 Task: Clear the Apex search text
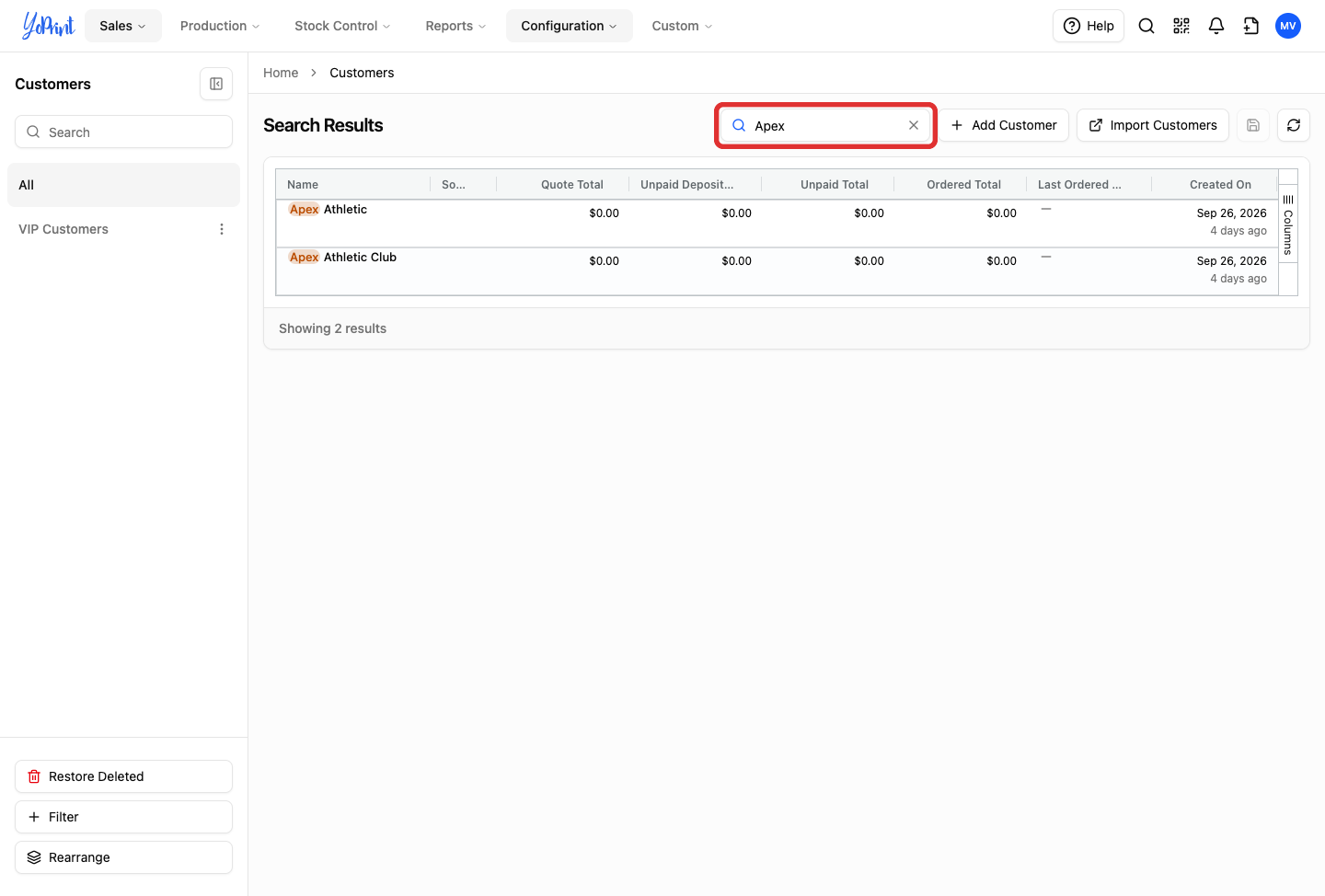coord(914,125)
